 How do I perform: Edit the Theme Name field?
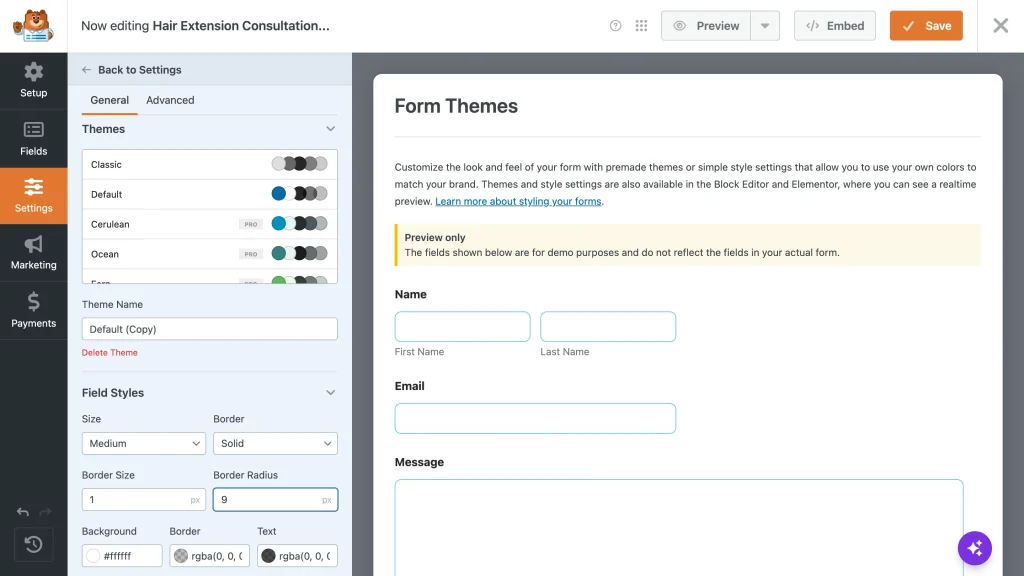pos(210,329)
